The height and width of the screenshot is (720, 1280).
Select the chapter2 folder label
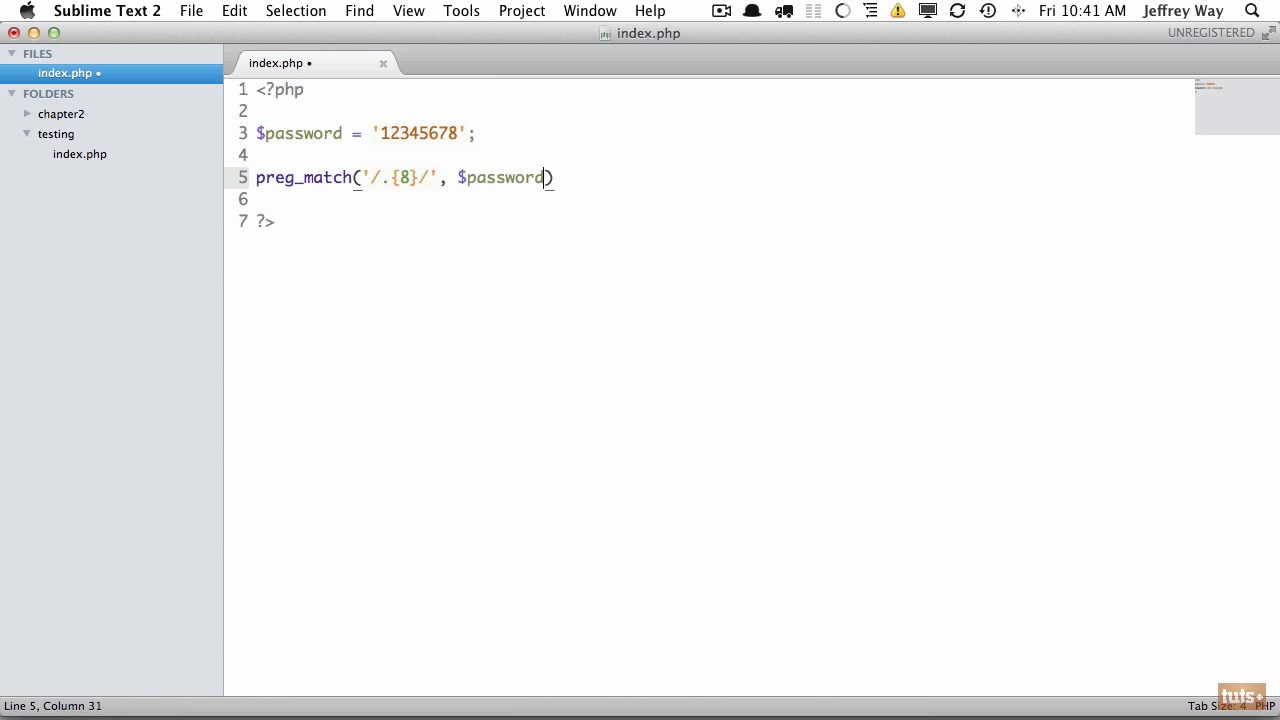tap(61, 114)
